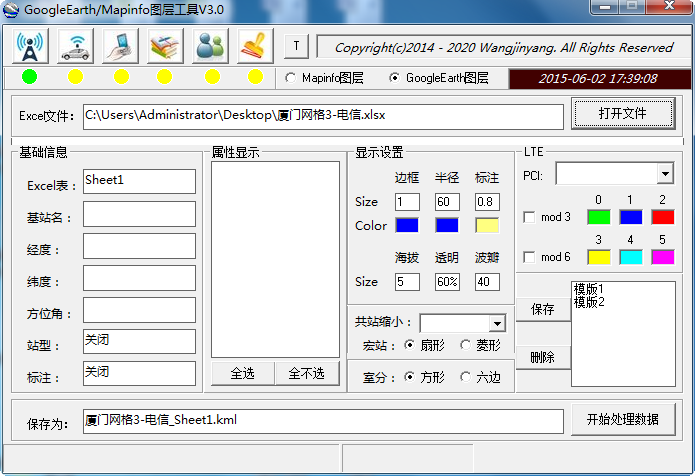Click the 方位角 input field

coord(139,310)
